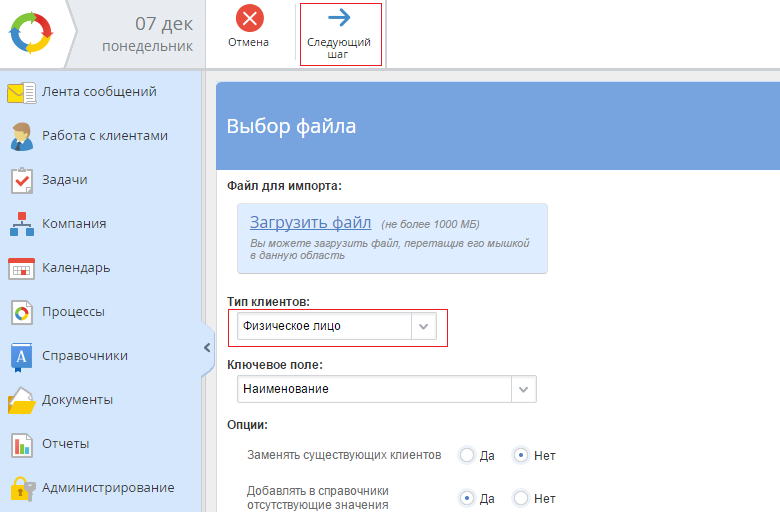The image size is (780, 513).
Task: Click the Задачи checklist icon
Action: click(x=21, y=180)
